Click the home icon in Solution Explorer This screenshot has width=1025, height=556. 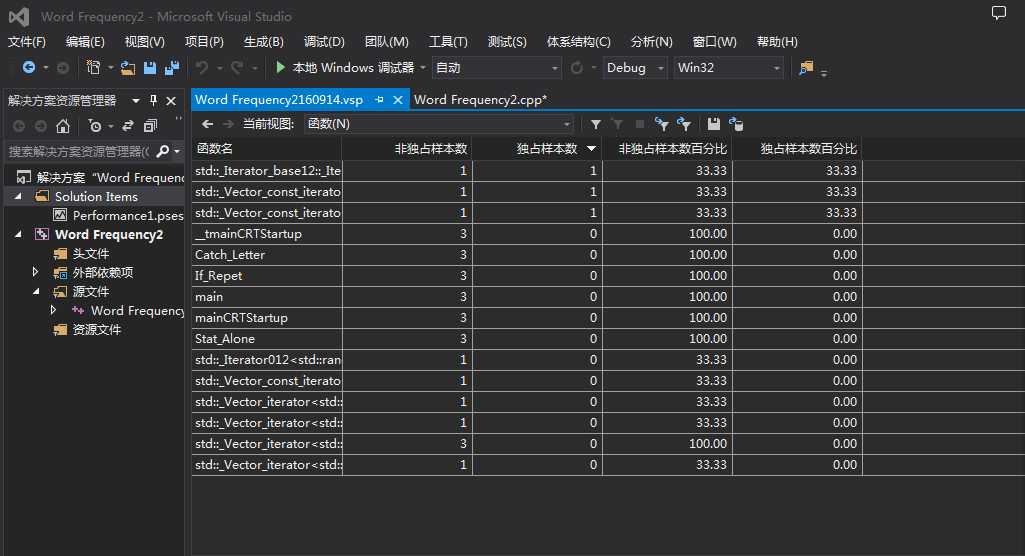click(x=63, y=125)
